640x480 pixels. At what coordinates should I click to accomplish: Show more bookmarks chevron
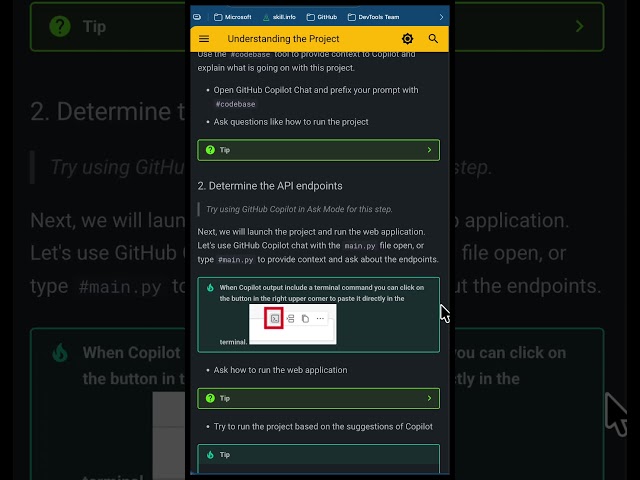pos(441,17)
